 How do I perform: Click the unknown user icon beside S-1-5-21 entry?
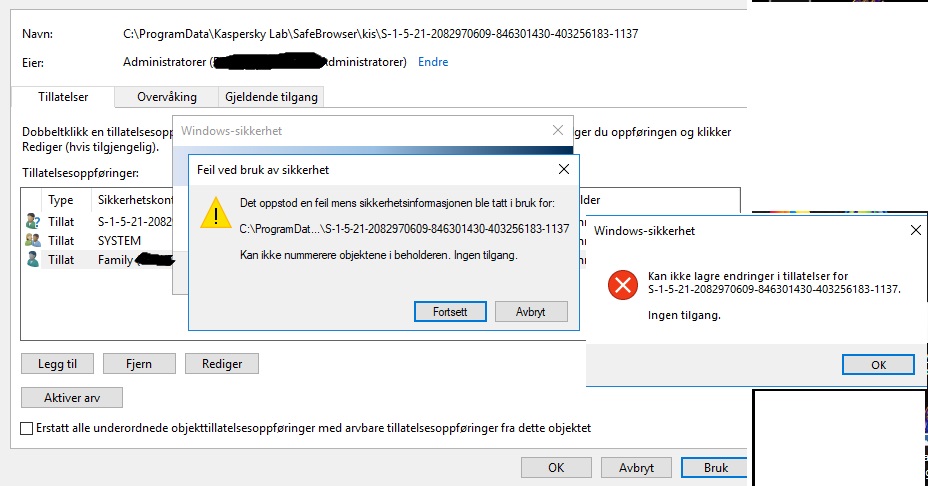click(x=33, y=221)
